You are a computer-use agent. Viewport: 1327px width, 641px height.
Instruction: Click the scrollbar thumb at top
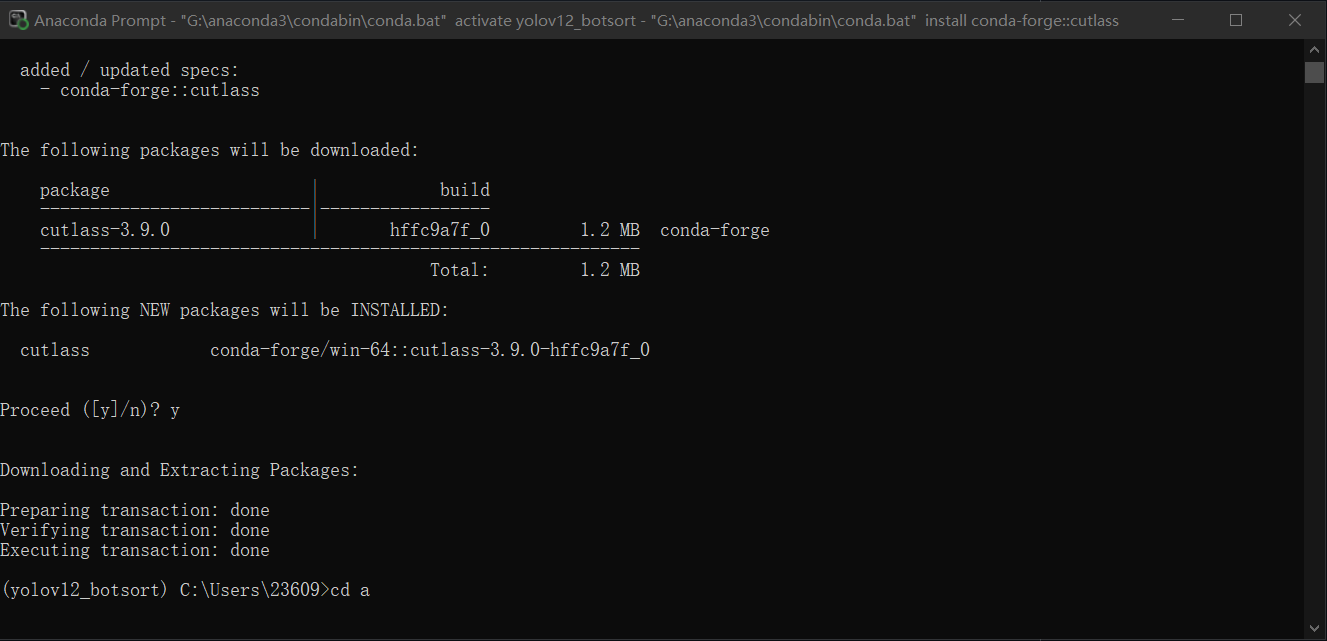coord(1314,72)
